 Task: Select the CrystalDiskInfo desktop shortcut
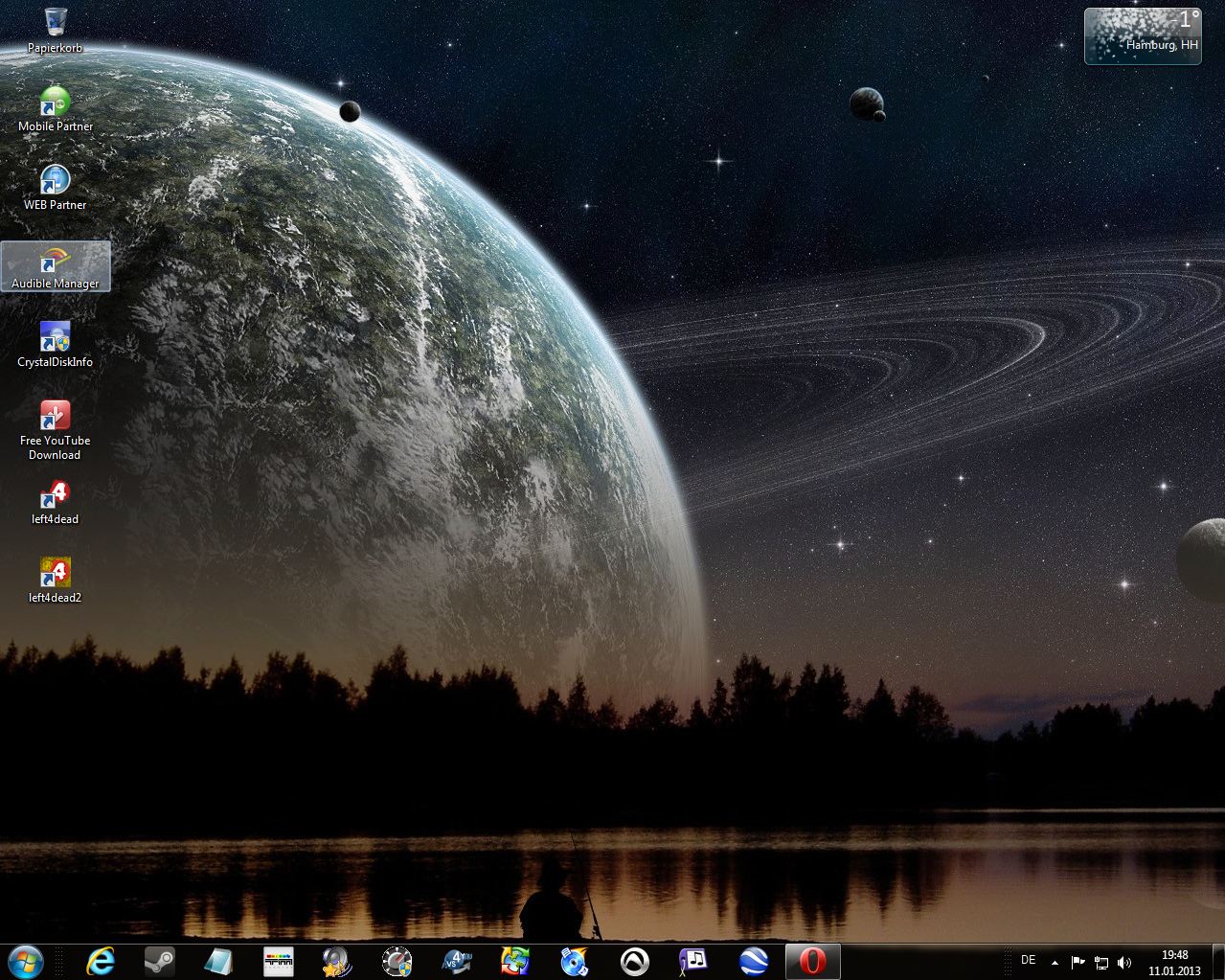pyautogui.click(x=56, y=345)
